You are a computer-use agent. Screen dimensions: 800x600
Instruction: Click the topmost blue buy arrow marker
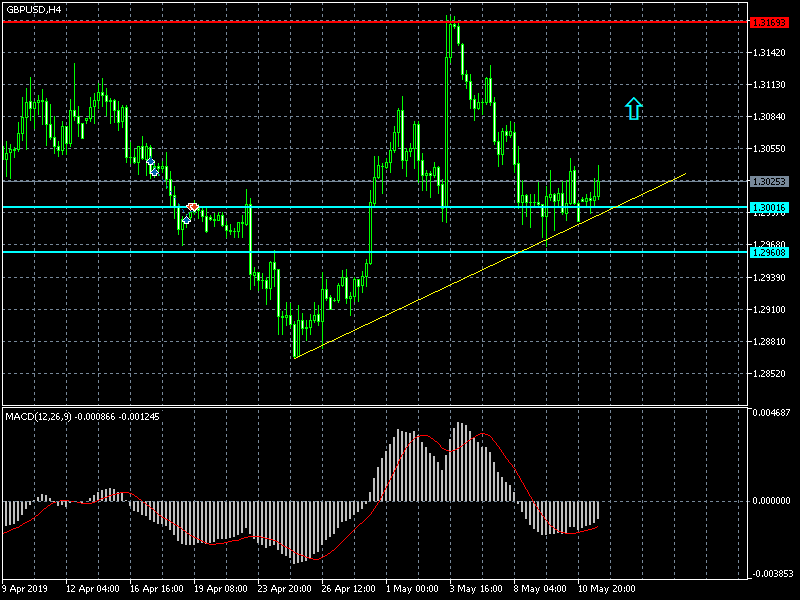tap(150, 161)
